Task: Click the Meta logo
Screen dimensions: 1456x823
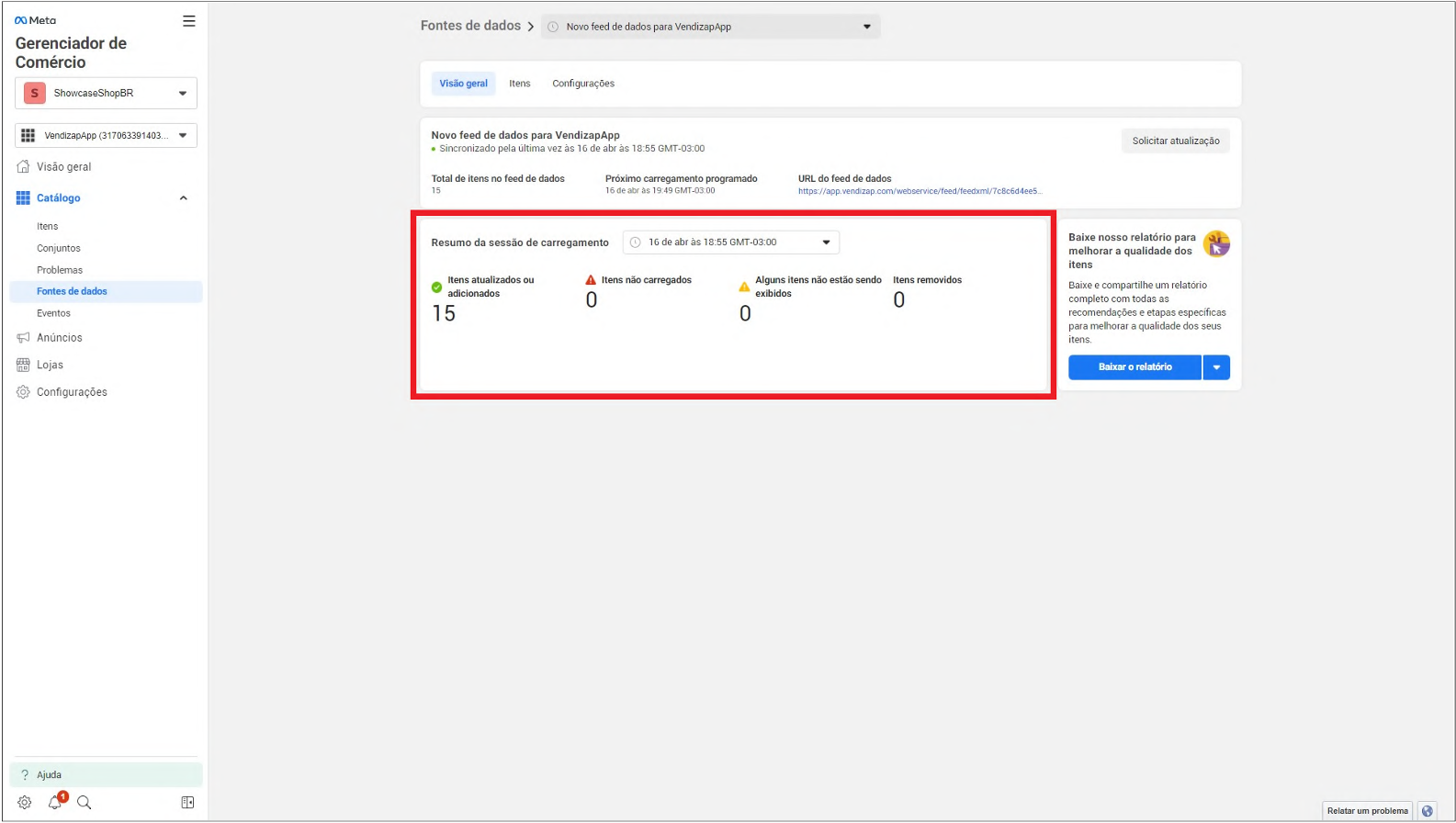Action: [36, 20]
